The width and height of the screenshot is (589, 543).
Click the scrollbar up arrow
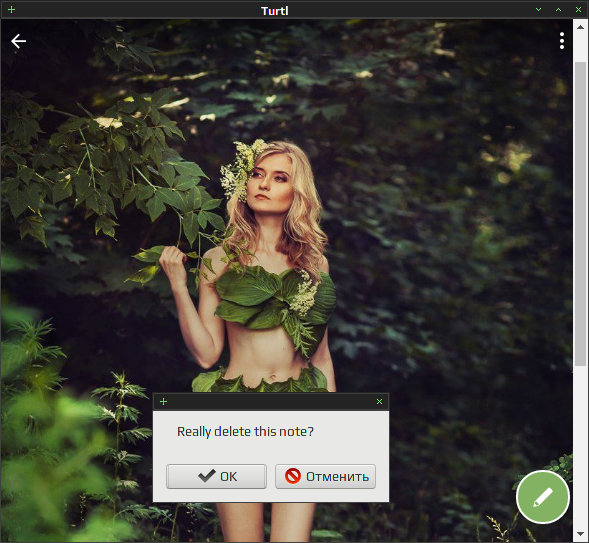tap(580, 27)
